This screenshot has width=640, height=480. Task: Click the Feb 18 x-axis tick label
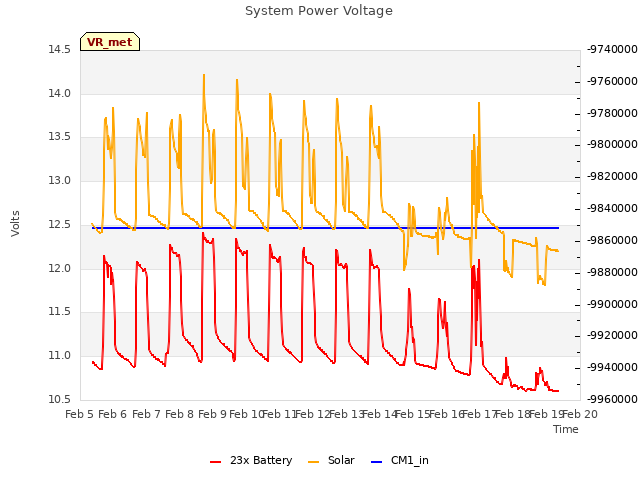(x=512, y=414)
